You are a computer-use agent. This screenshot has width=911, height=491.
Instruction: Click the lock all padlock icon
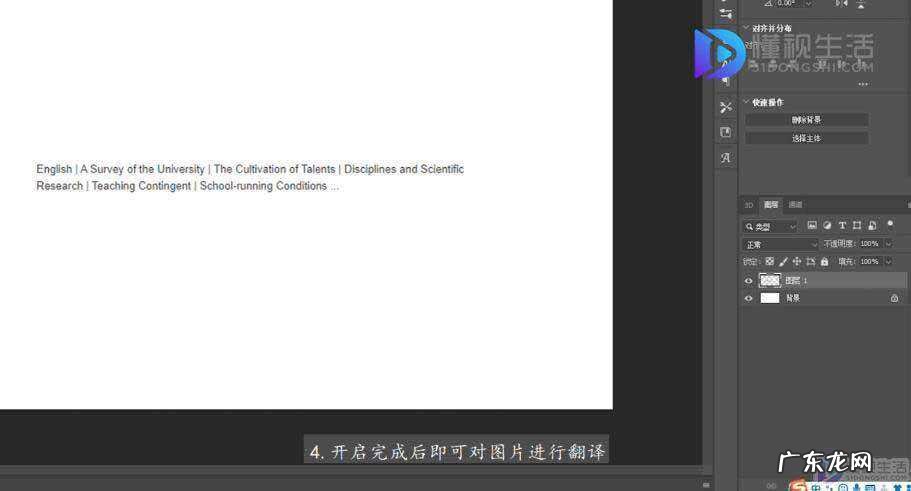[824, 261]
